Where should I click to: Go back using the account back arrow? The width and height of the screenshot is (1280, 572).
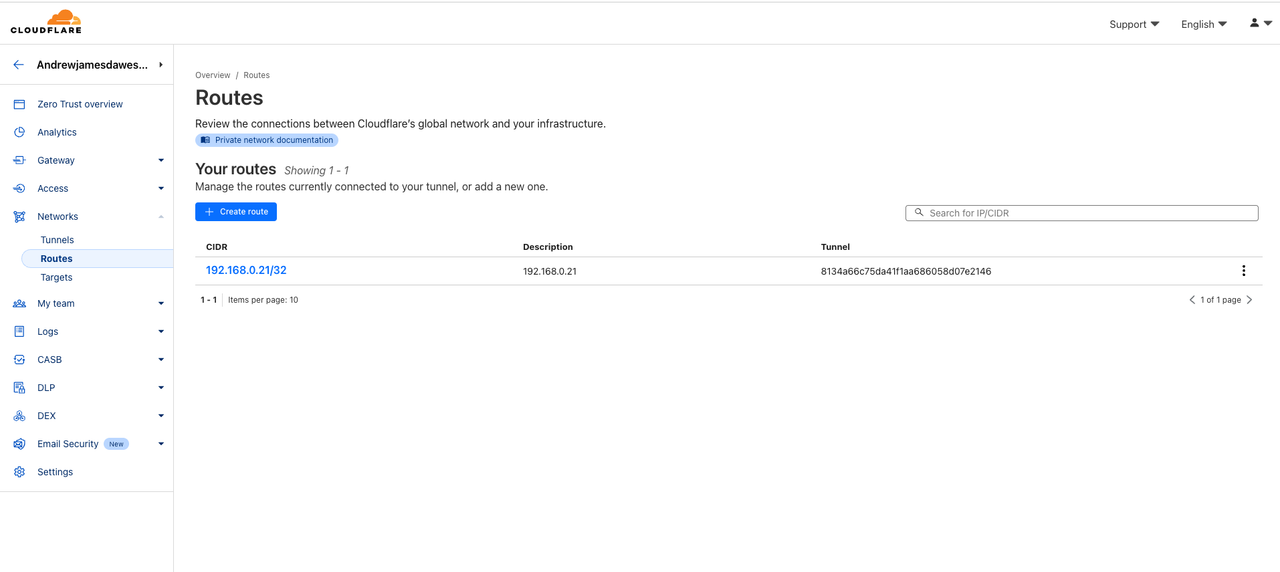coord(18,65)
